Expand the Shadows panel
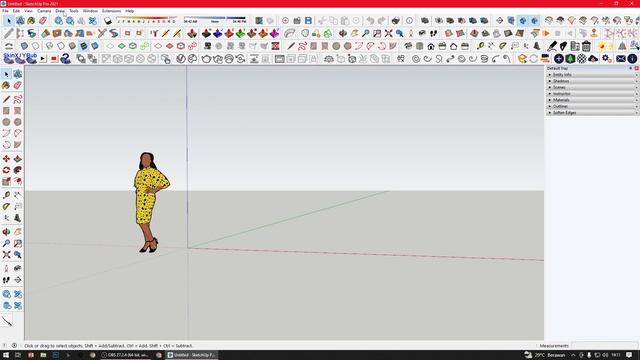Image resolution: width=640 pixels, height=360 pixels. pos(592,81)
